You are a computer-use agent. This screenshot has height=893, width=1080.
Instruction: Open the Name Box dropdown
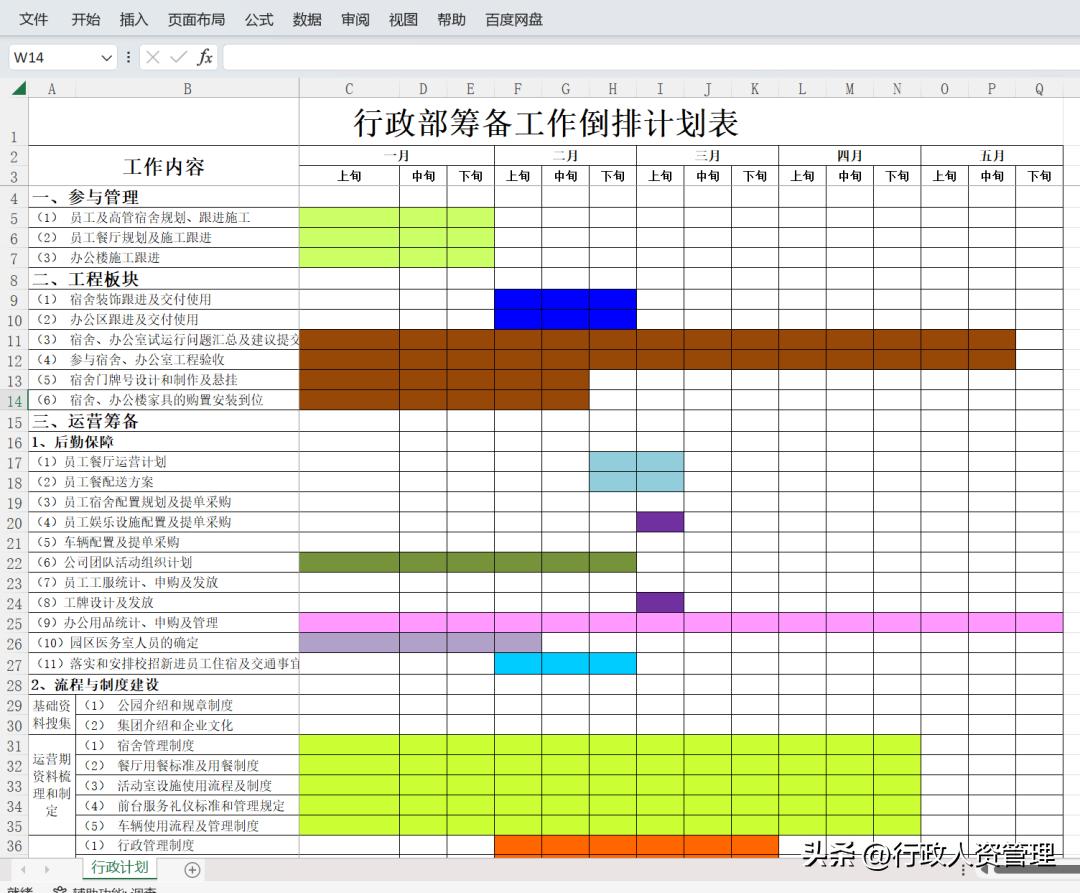106,57
